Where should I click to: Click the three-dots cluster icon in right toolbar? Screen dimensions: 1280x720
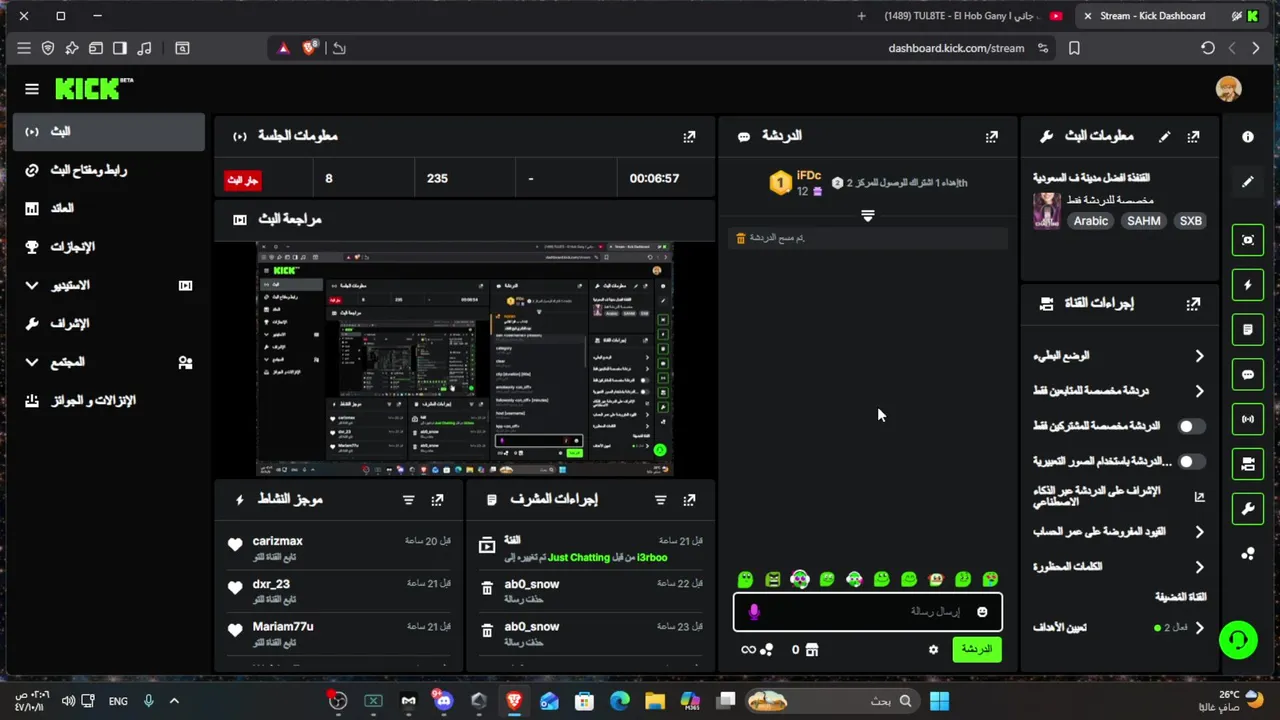click(x=1248, y=553)
